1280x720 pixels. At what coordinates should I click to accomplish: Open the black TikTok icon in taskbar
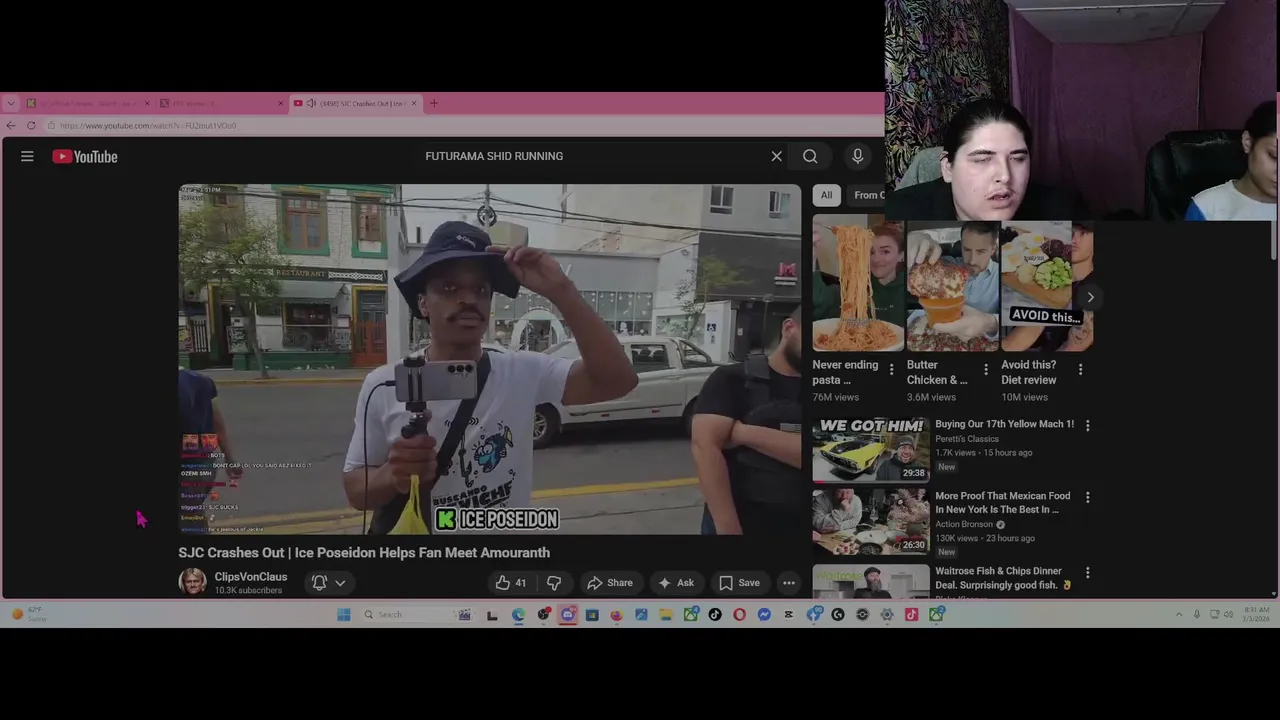[715, 614]
